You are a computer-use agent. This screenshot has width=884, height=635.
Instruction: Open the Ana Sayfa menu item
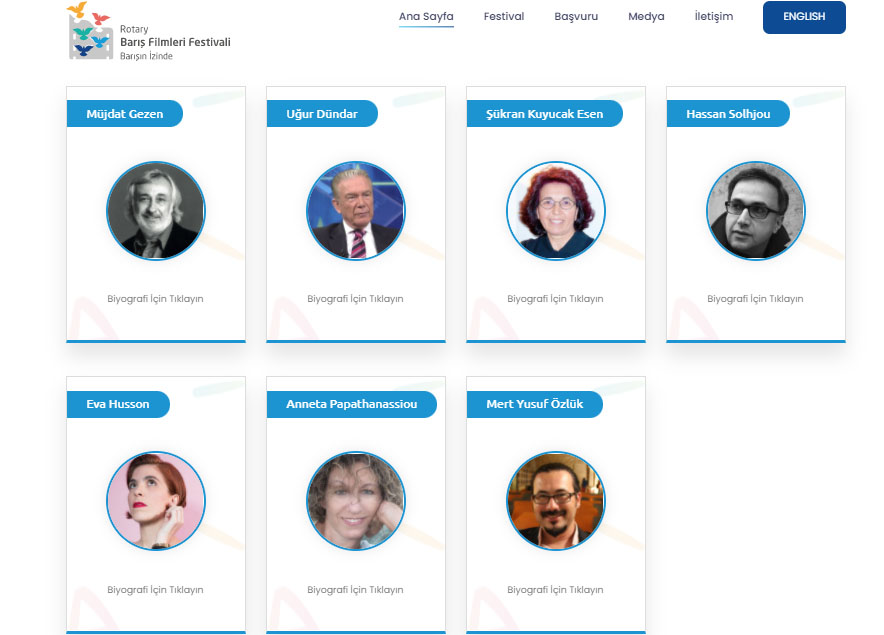coord(426,17)
